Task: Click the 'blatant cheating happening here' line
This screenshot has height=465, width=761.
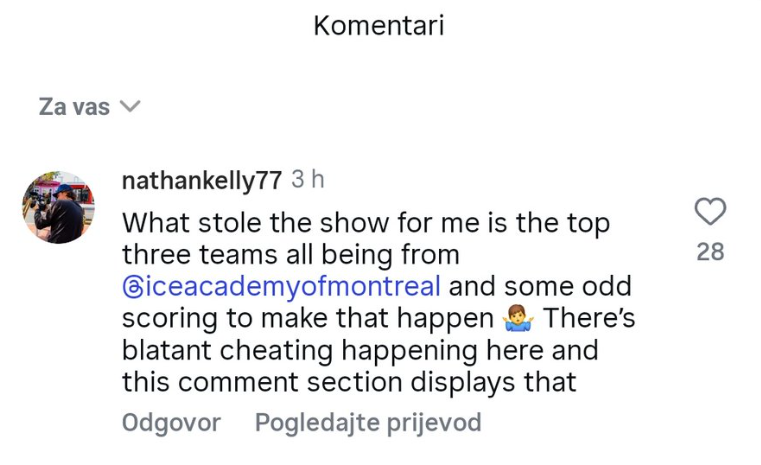Action: coord(359,351)
